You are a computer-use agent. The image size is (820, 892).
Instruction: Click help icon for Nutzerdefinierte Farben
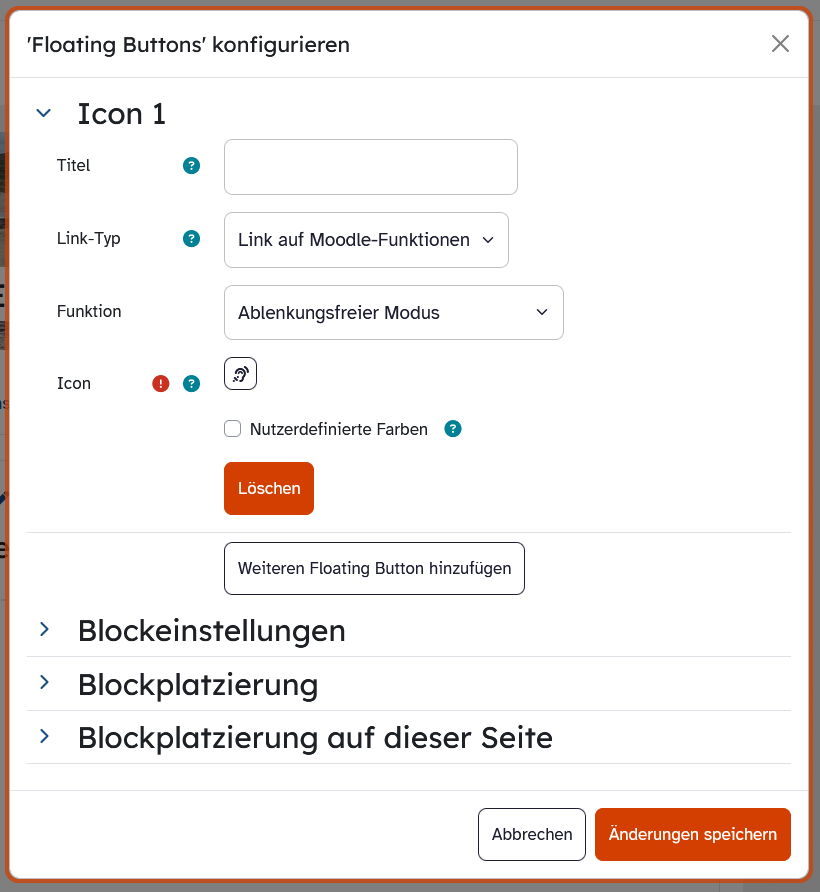[453, 429]
